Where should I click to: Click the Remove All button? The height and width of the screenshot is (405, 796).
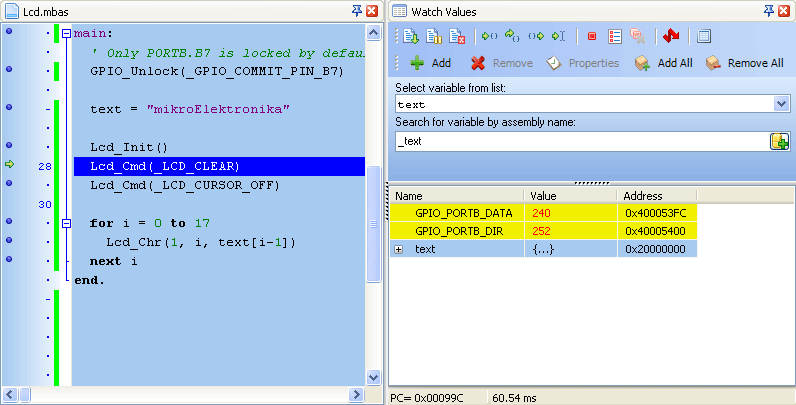point(745,63)
